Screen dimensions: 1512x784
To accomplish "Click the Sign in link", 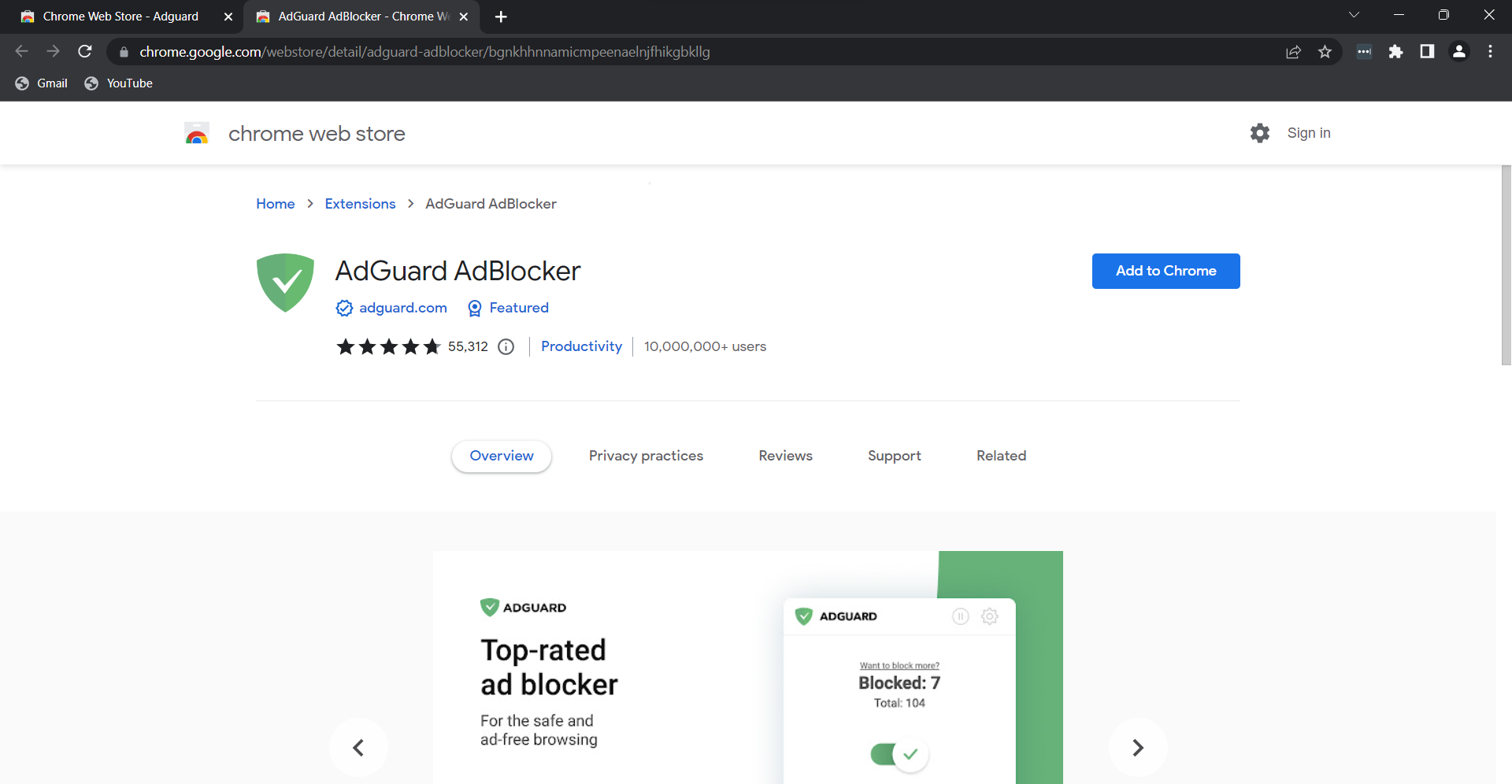I will coord(1308,132).
